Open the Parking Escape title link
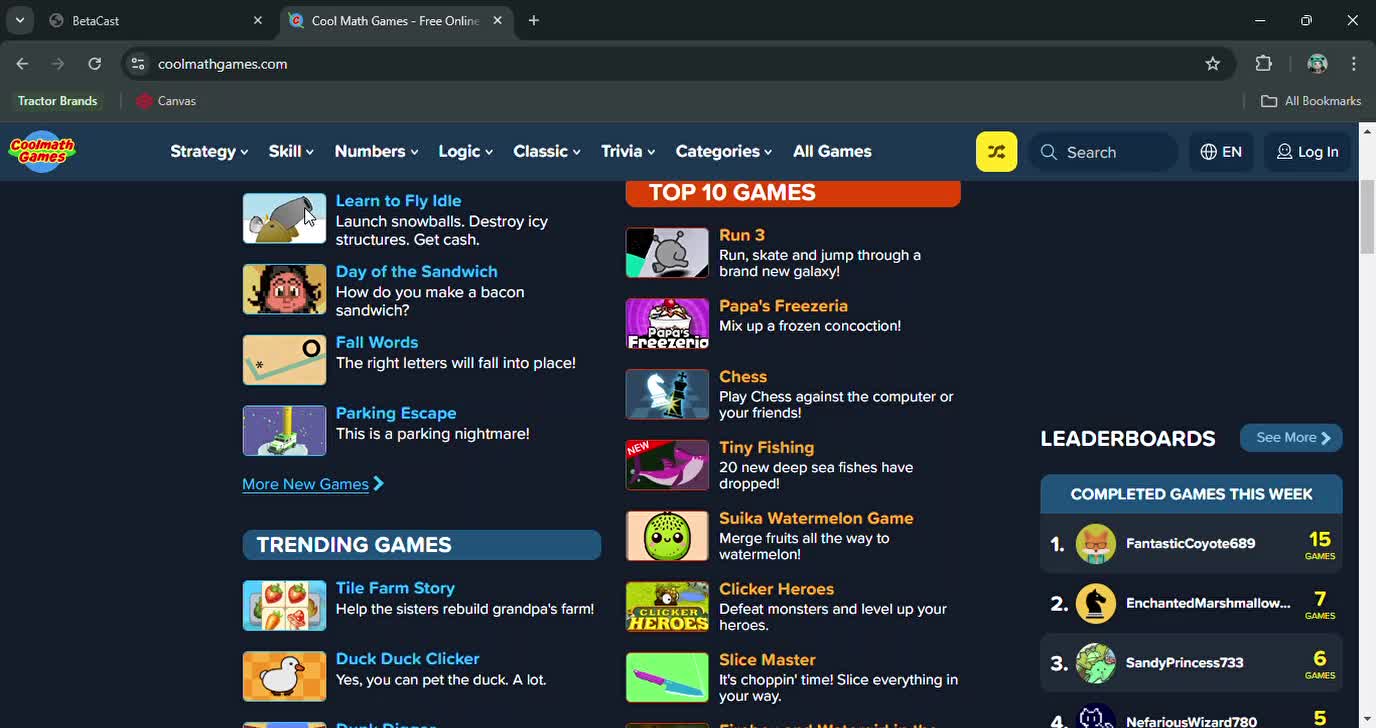 (x=396, y=413)
